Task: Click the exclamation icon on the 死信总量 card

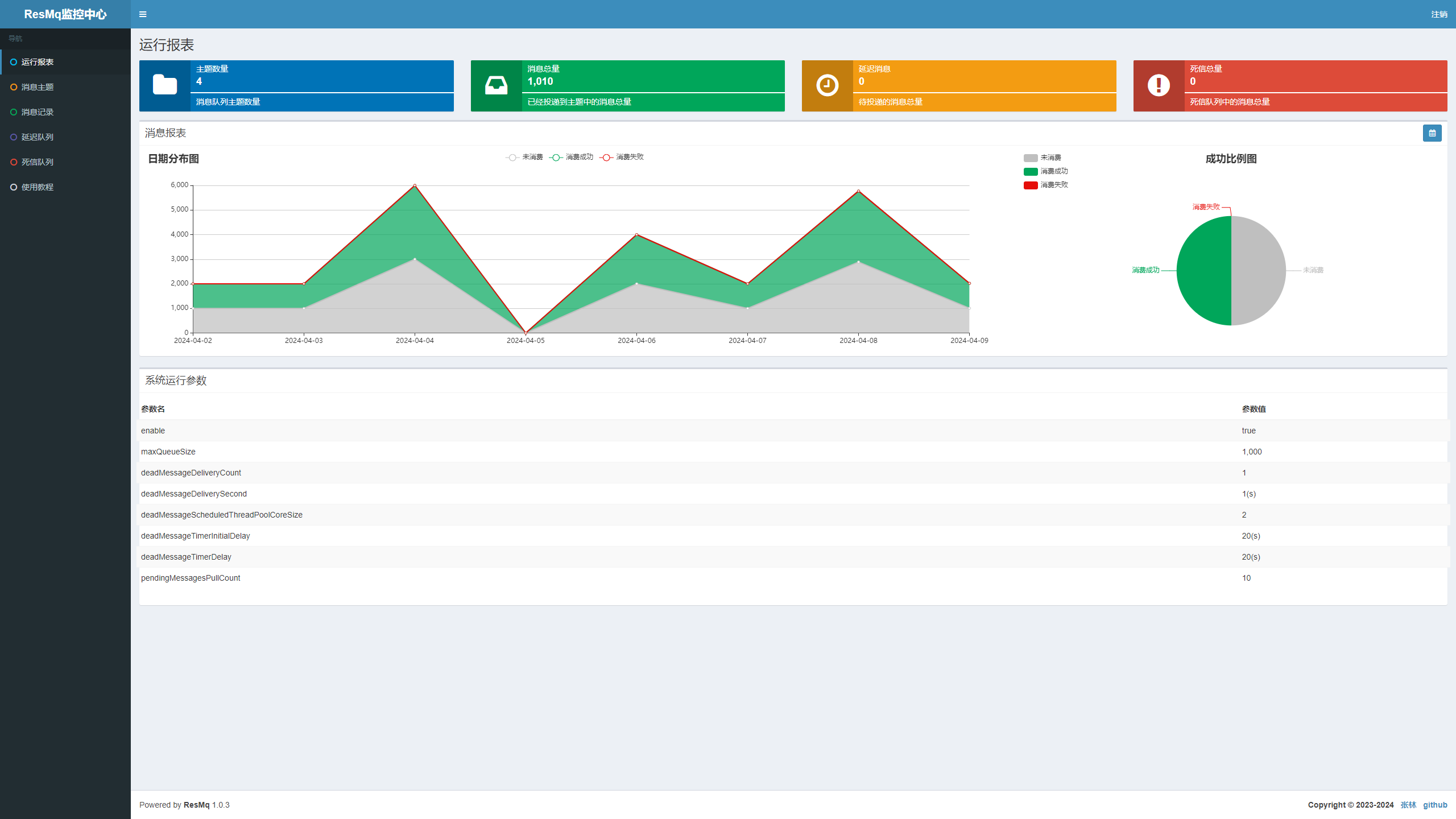Action: click(1159, 85)
